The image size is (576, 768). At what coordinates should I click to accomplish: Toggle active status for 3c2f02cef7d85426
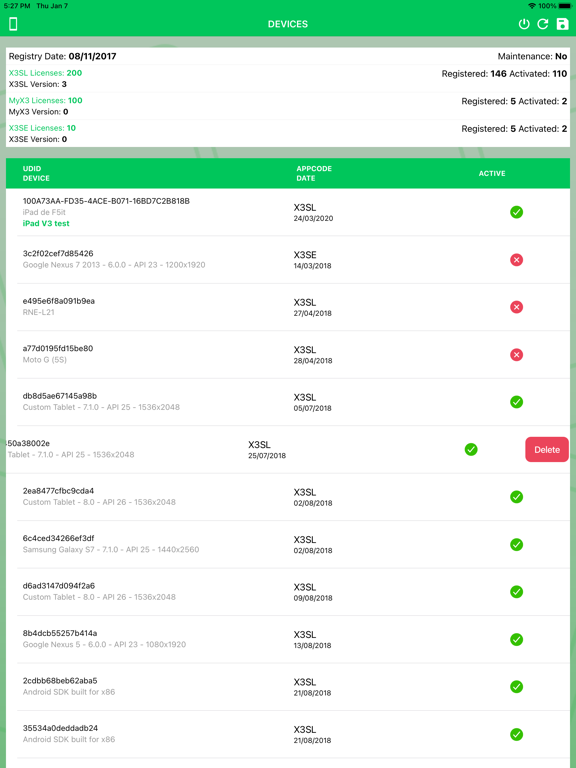tap(516, 260)
